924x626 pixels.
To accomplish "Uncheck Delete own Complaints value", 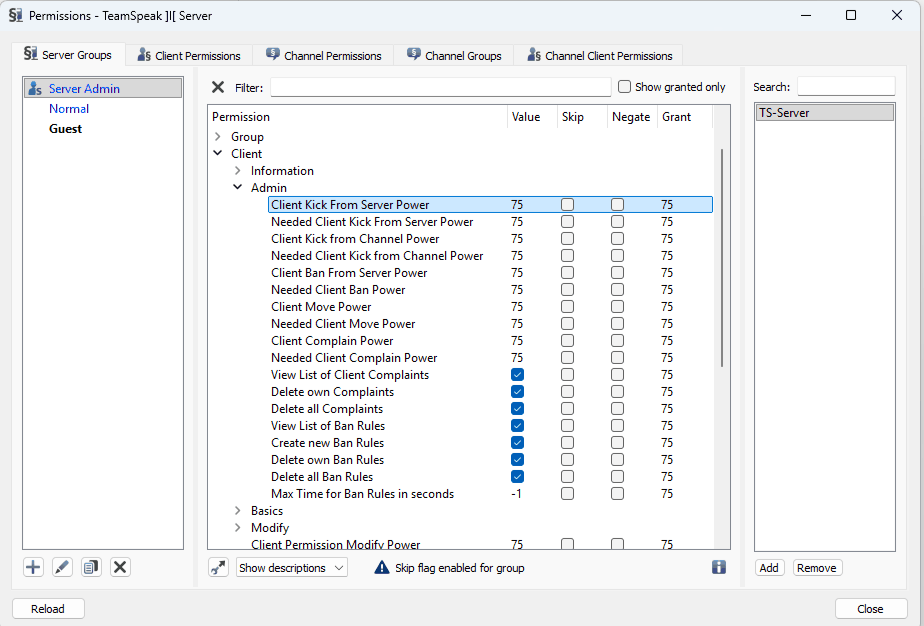I will point(517,392).
